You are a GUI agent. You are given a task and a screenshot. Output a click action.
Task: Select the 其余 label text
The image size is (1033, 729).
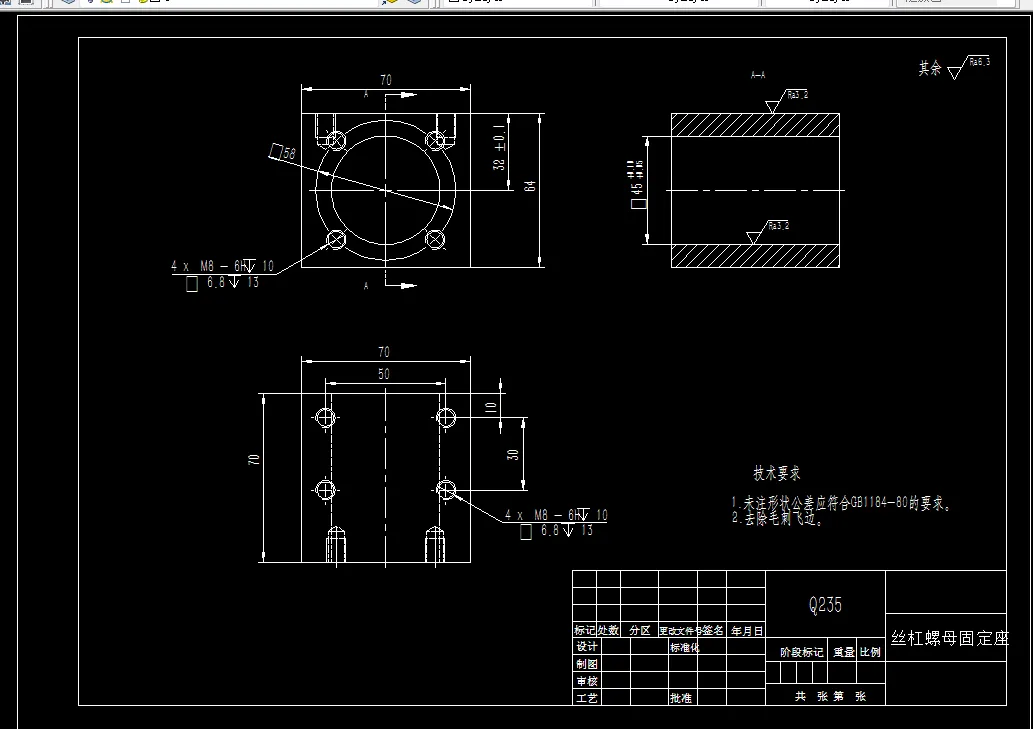[930, 68]
